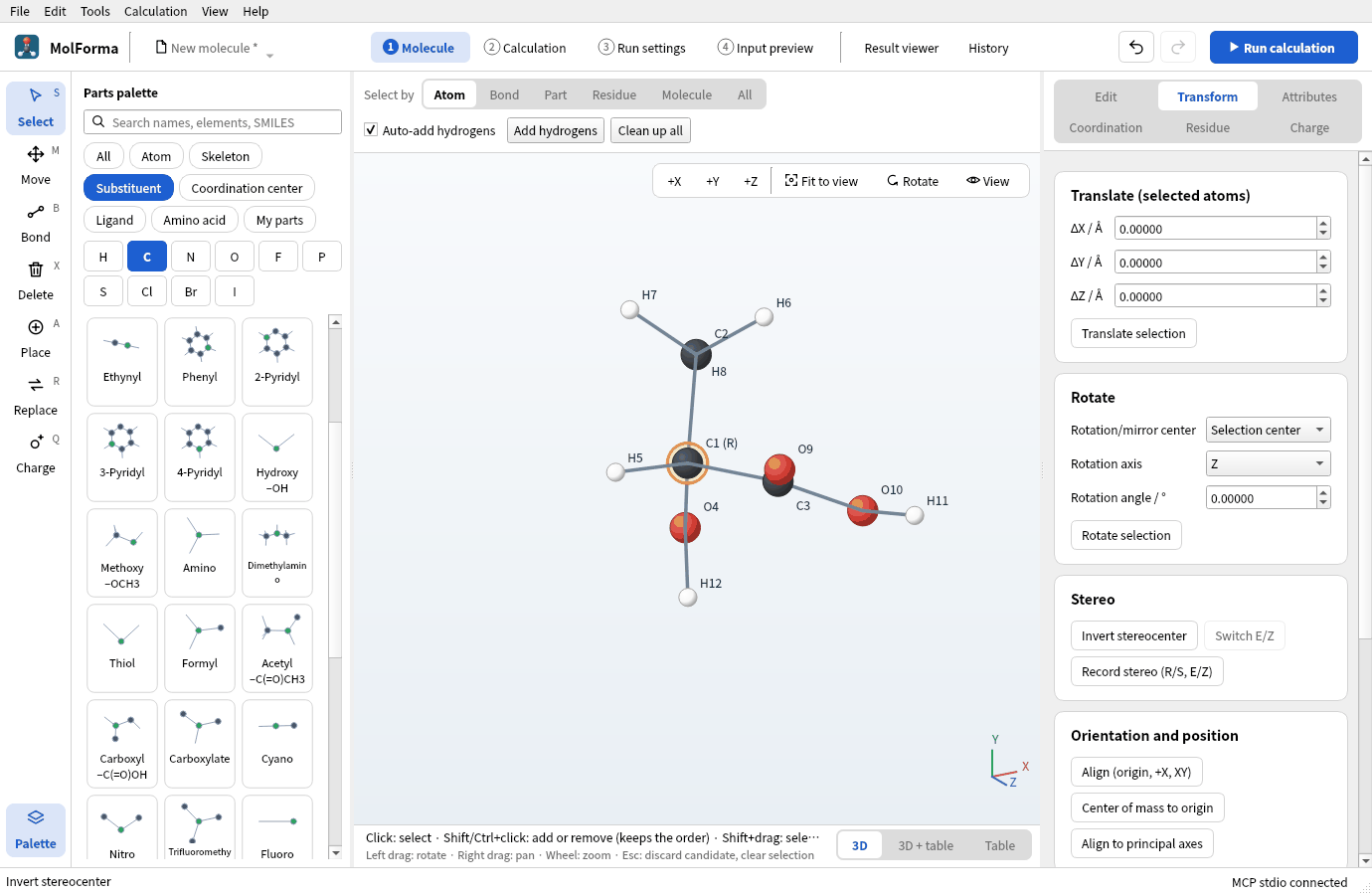Switch viewer to Table mode
Viewport: 1372px width, 895px height.
tap(1000, 845)
